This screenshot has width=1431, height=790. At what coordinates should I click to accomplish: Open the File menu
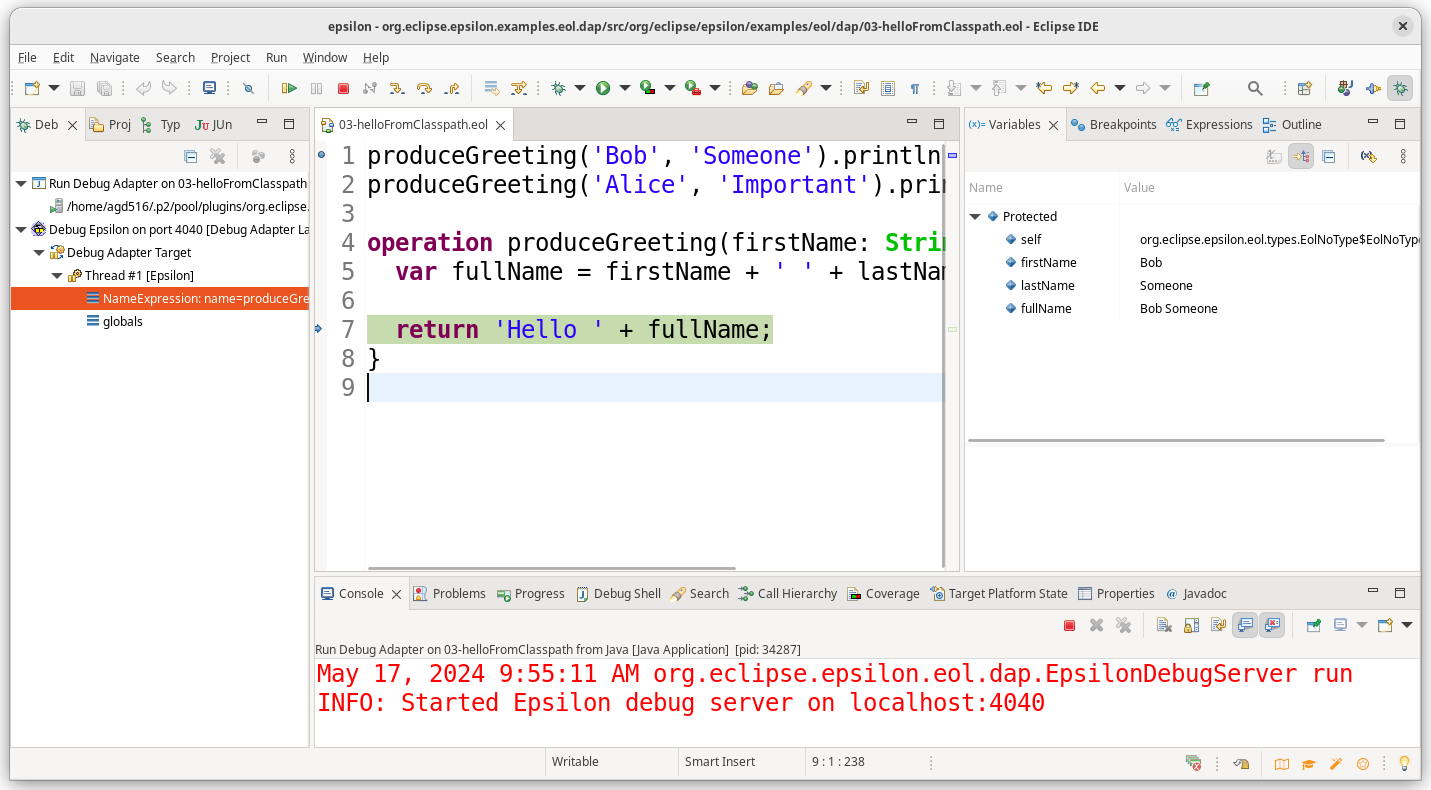27,58
